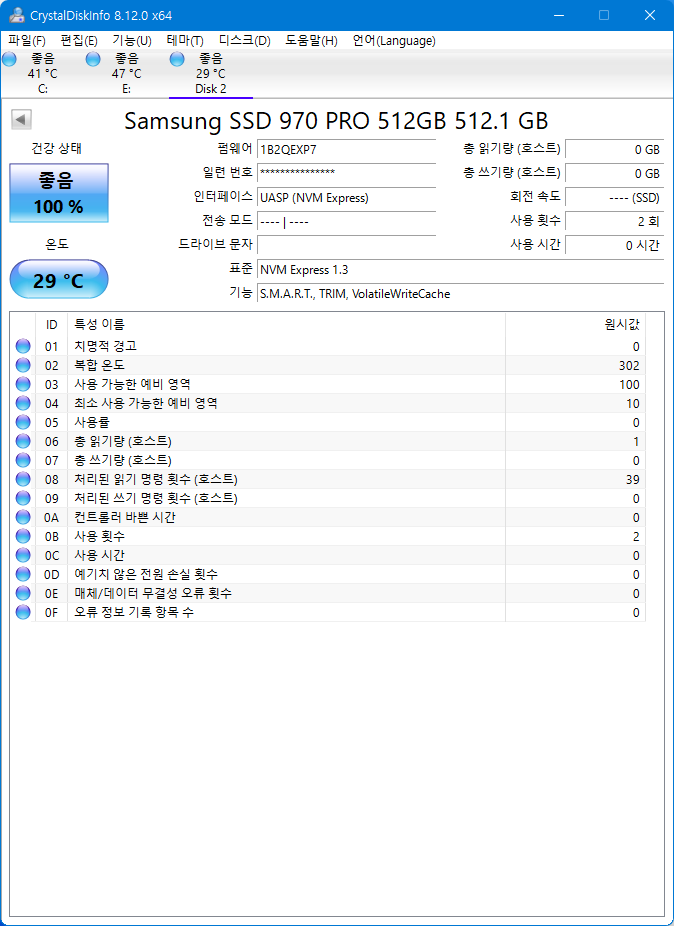Click the 특성 이름 column header
674x926 pixels.
[286, 324]
